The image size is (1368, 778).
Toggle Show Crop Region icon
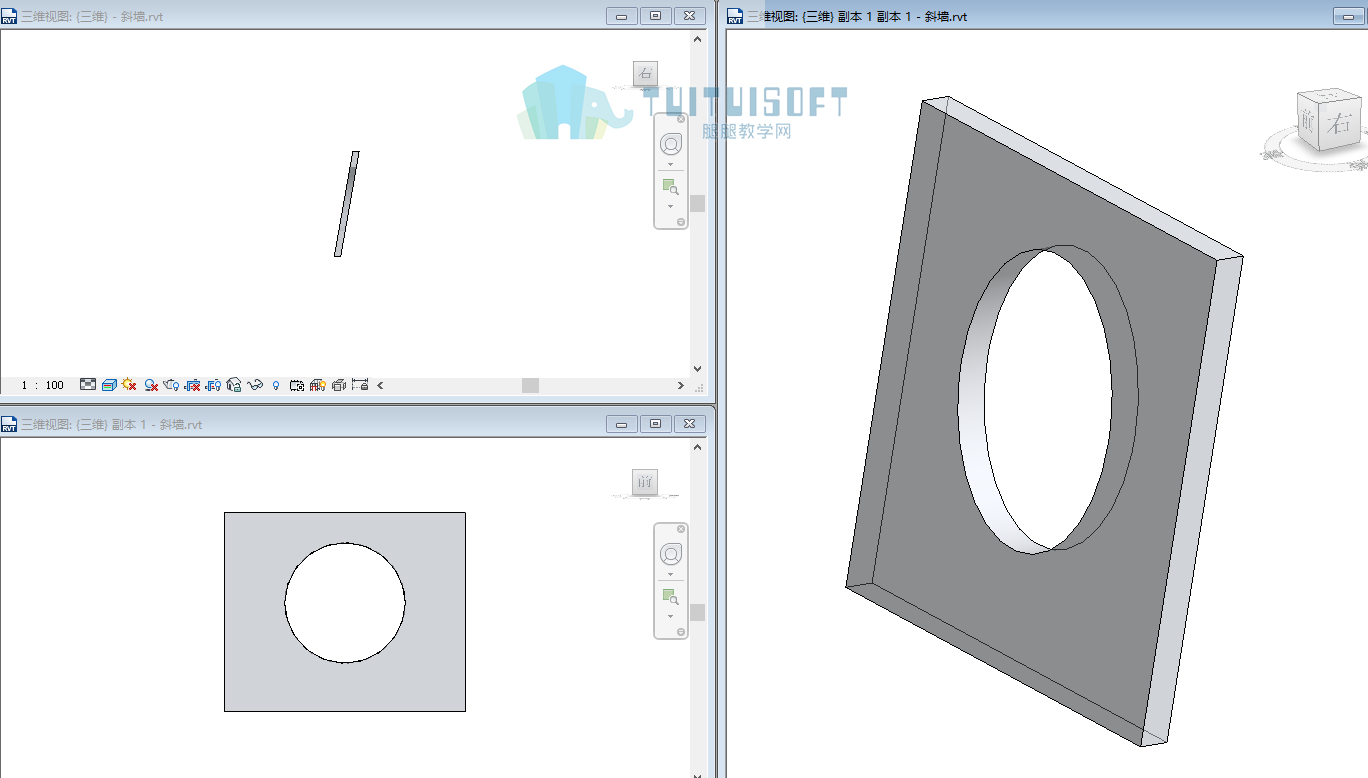tap(213, 385)
